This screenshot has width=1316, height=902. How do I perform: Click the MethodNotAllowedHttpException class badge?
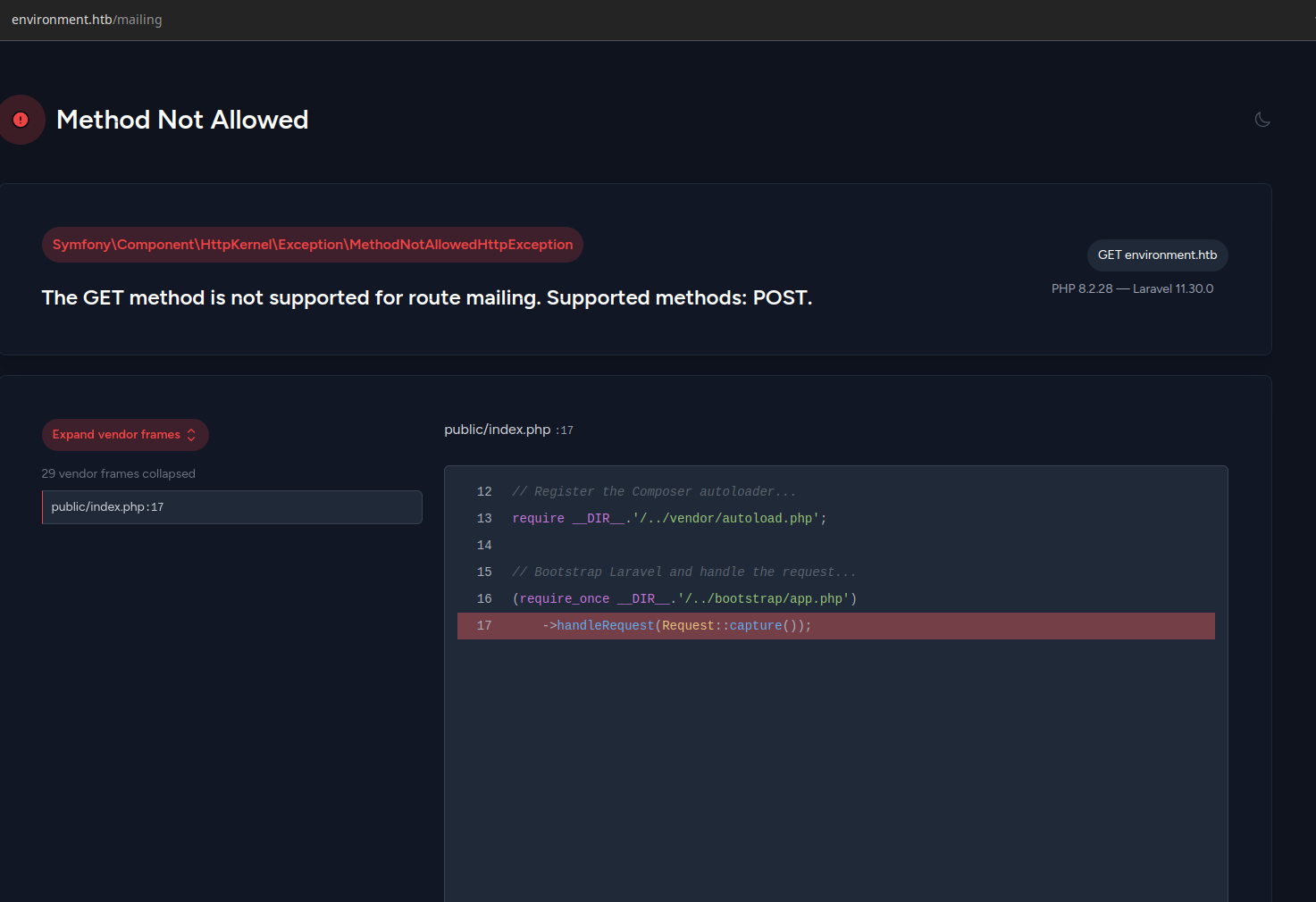click(313, 245)
